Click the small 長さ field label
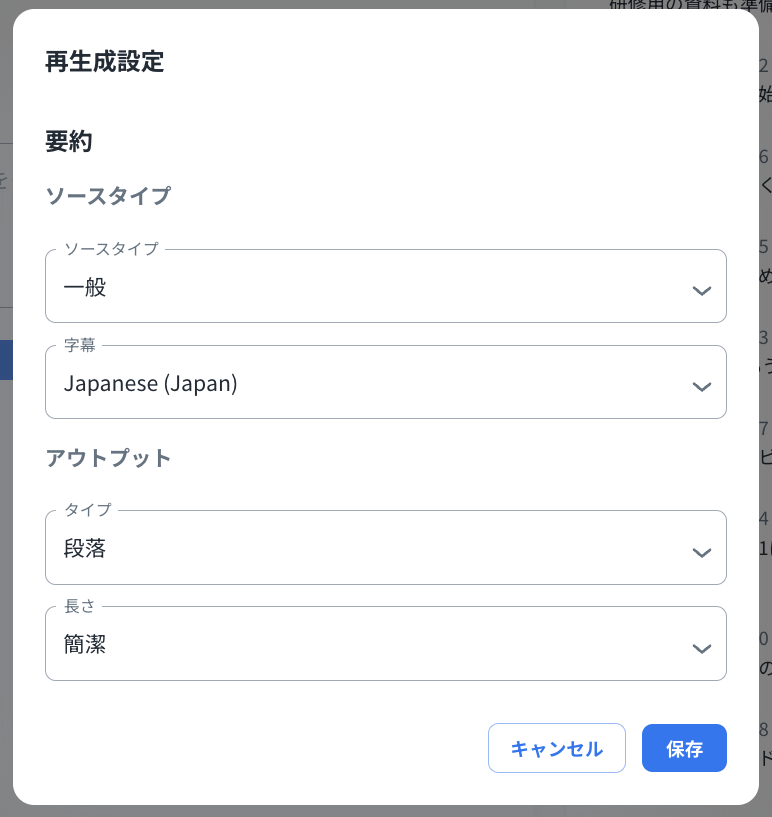The height and width of the screenshot is (817, 772). point(80,606)
